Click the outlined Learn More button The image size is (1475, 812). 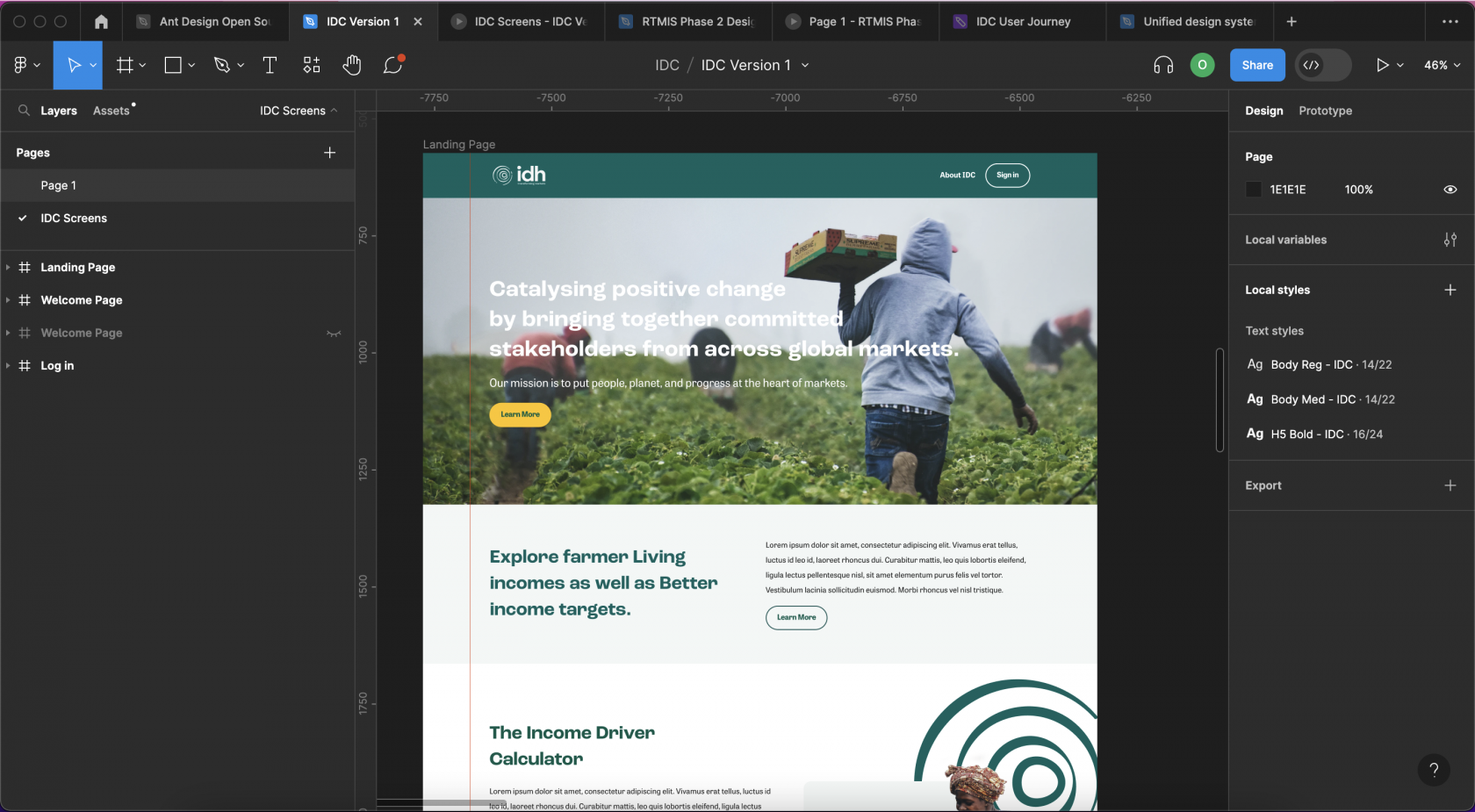796,617
